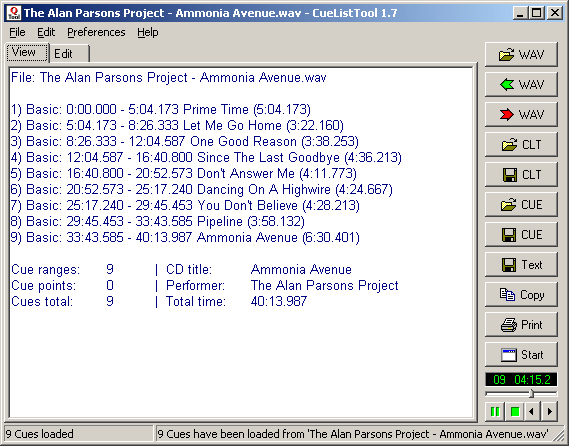This screenshot has width=569, height=446.
Task: Click the playback position slider
Action: 521,393
